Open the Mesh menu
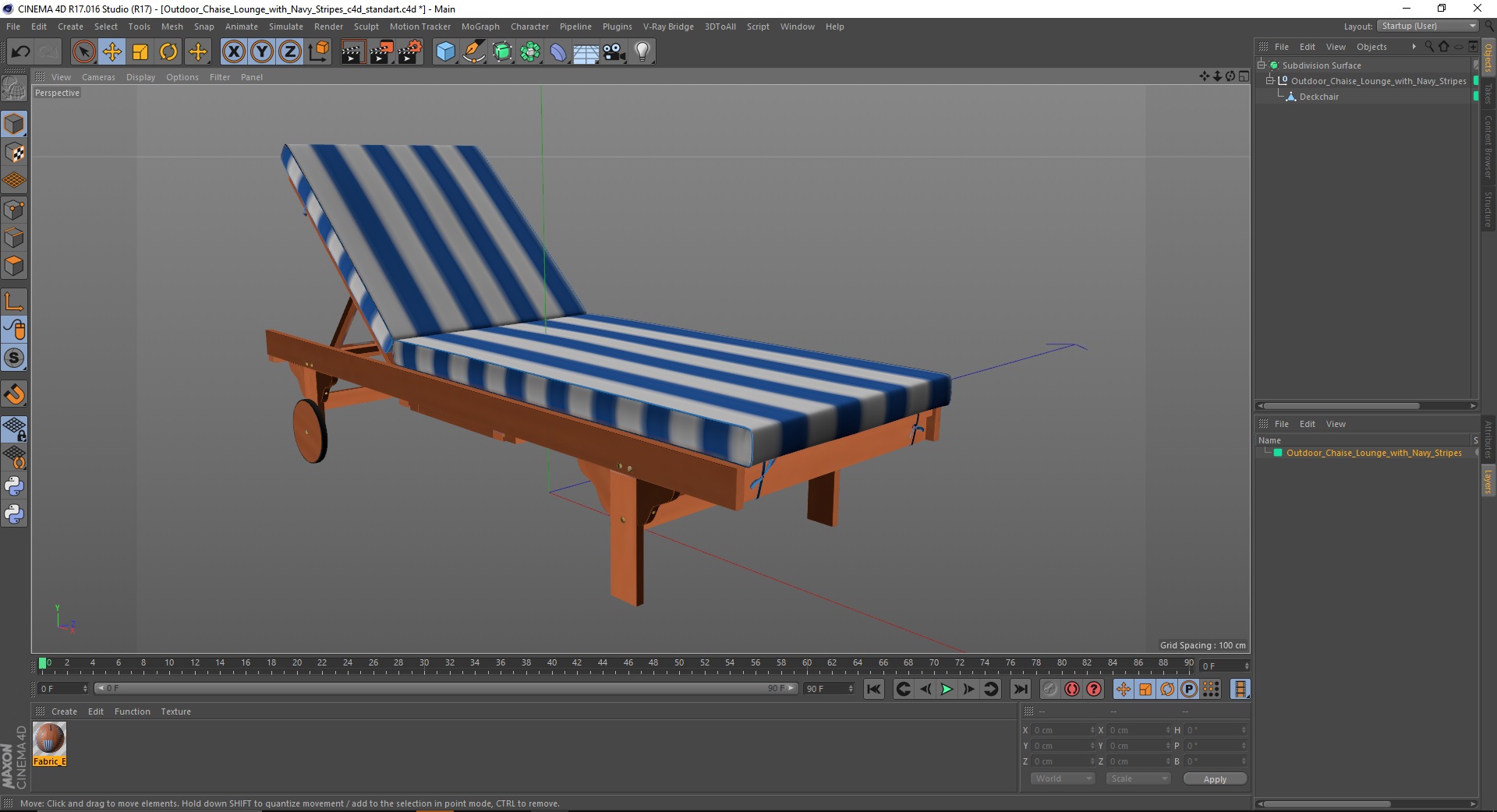1497x812 pixels. click(x=172, y=26)
